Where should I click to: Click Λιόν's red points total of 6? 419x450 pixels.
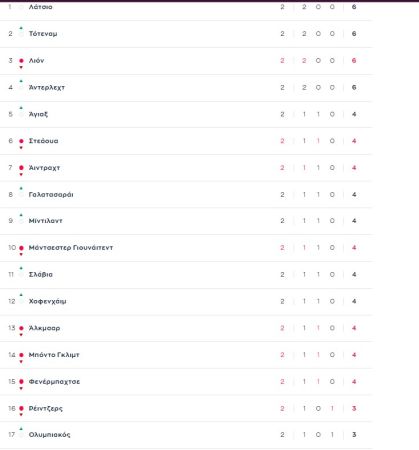pyautogui.click(x=354, y=61)
